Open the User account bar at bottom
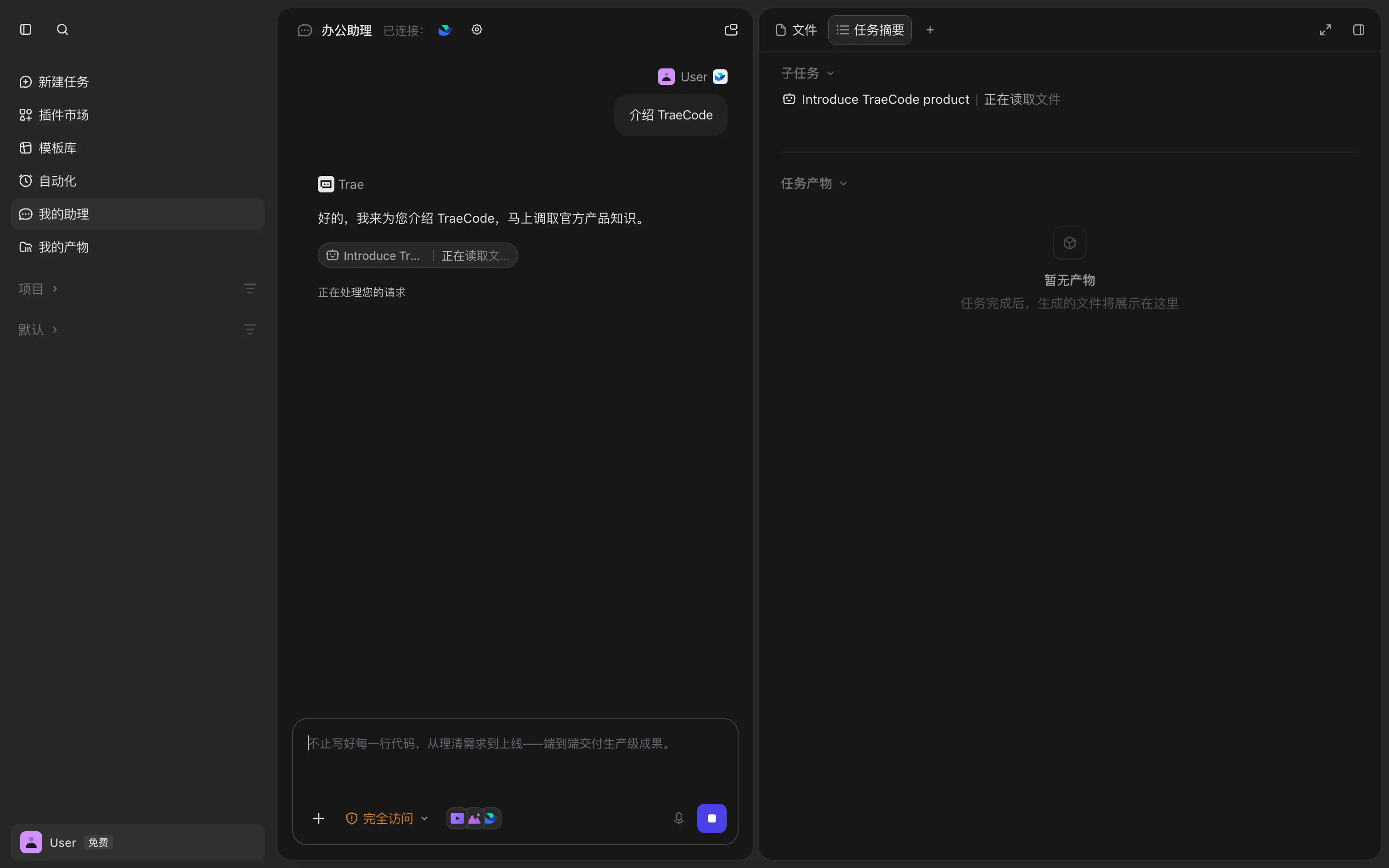 pyautogui.click(x=137, y=842)
